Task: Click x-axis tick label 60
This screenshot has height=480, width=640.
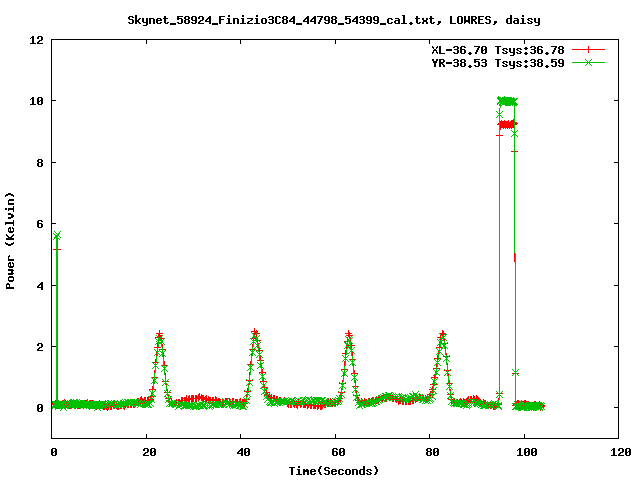Action: (338, 452)
